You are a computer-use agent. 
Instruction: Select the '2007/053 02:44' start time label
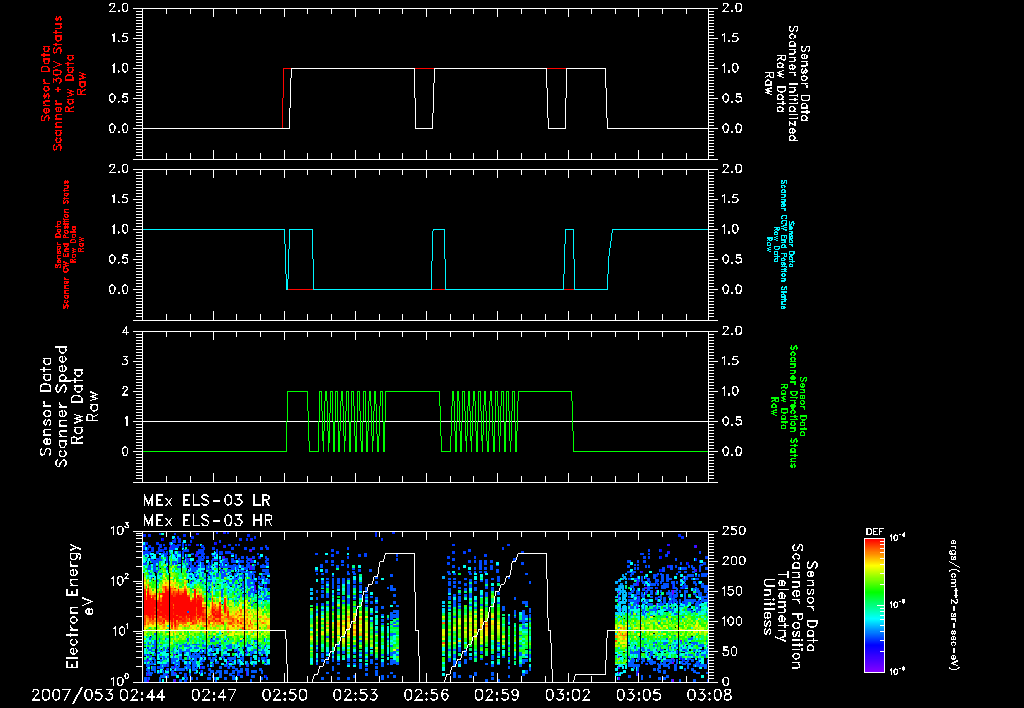point(99,695)
